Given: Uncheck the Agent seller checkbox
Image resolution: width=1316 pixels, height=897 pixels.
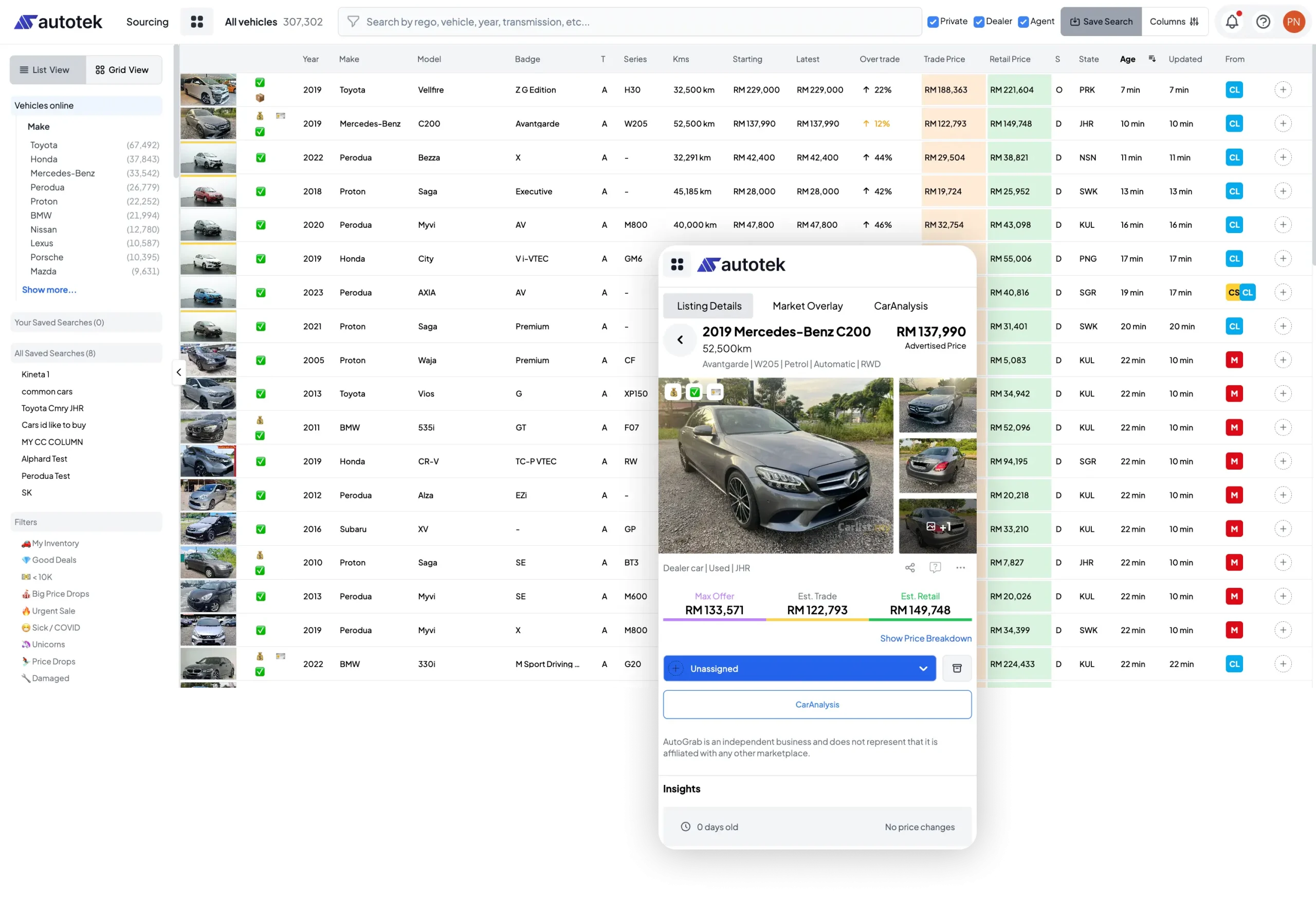Looking at the screenshot, I should (1022, 22).
